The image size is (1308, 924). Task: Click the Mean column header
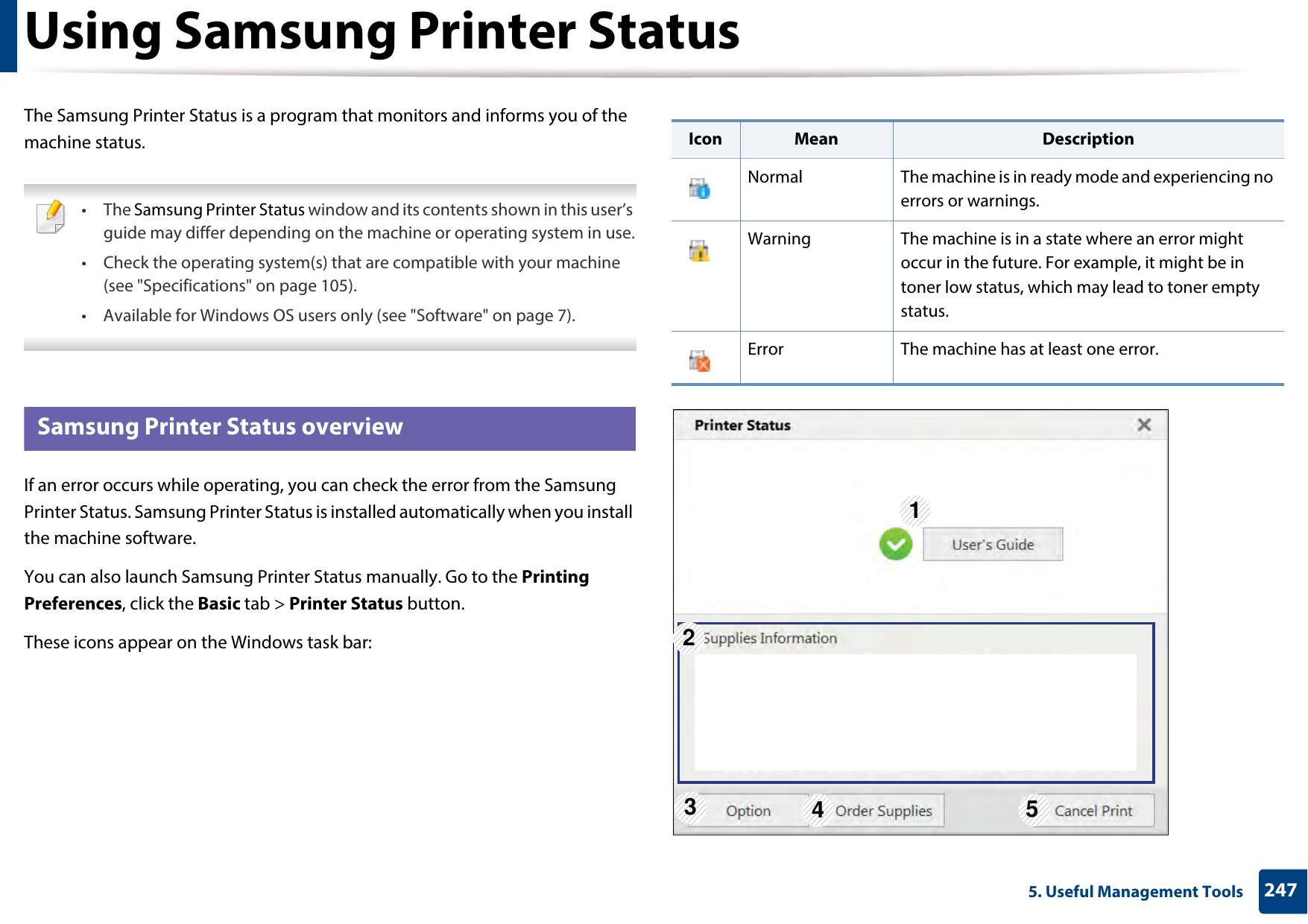click(816, 139)
